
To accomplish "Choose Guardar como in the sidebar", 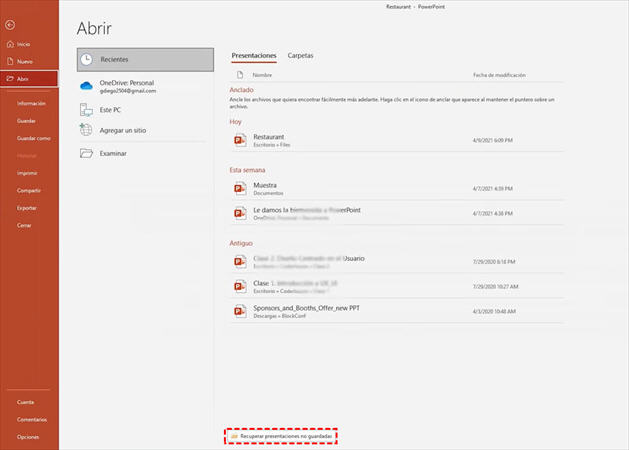I will tap(34, 138).
